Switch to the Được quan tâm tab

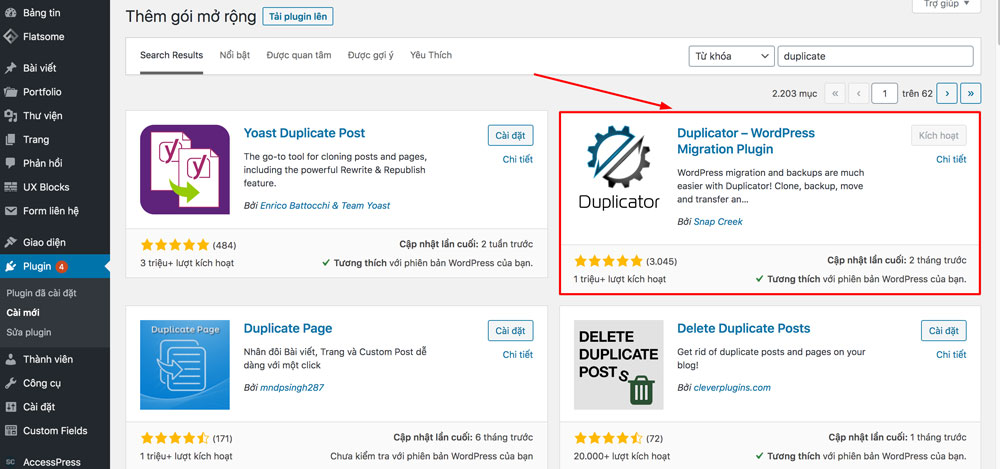[x=299, y=55]
